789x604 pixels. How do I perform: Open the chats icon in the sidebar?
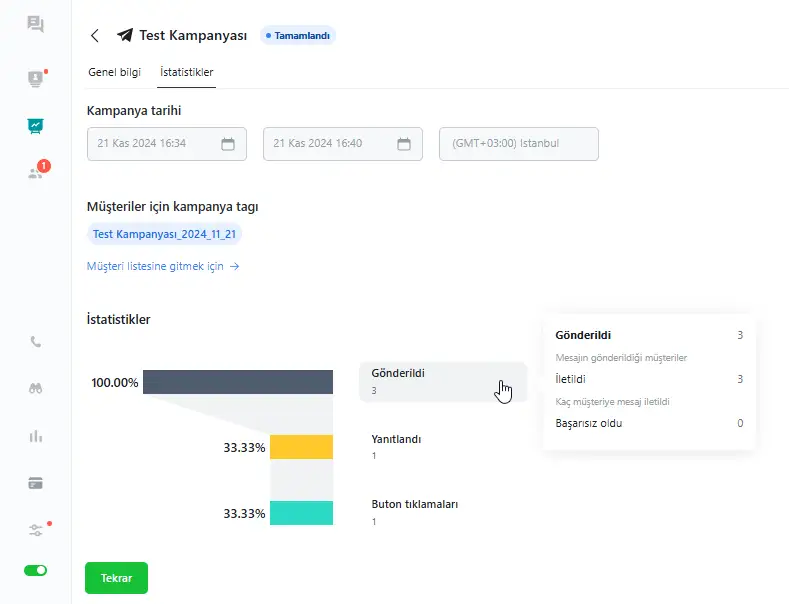tap(36, 25)
